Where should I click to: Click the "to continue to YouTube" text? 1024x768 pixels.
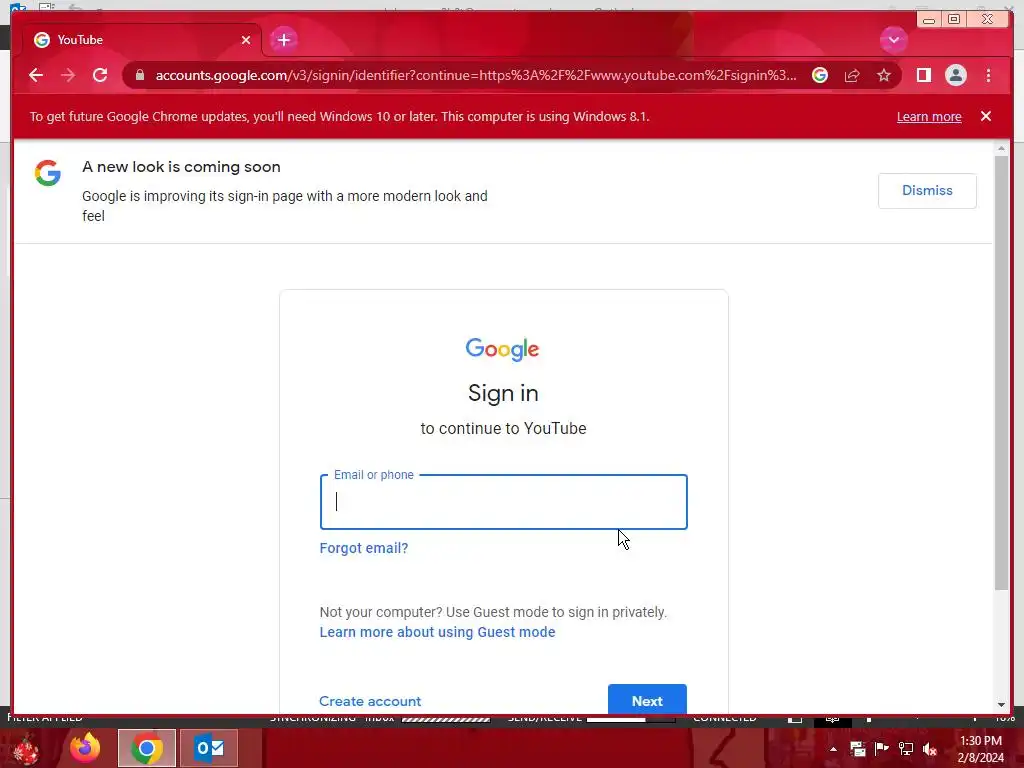pyautogui.click(x=503, y=428)
